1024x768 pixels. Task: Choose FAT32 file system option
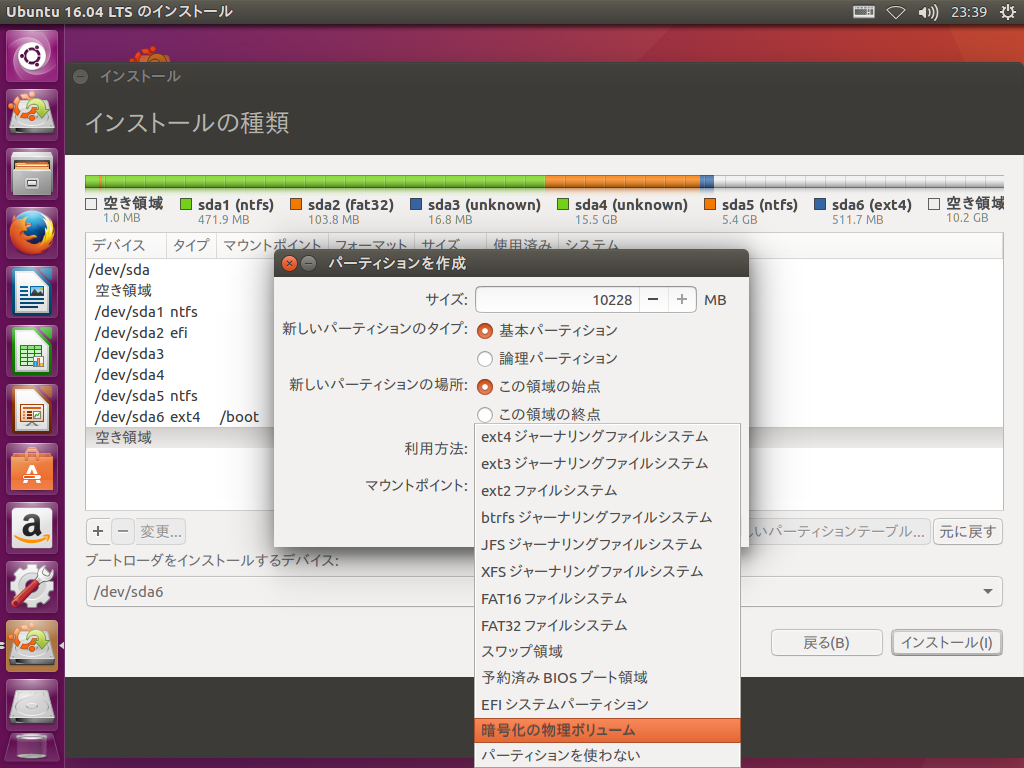pyautogui.click(x=607, y=626)
